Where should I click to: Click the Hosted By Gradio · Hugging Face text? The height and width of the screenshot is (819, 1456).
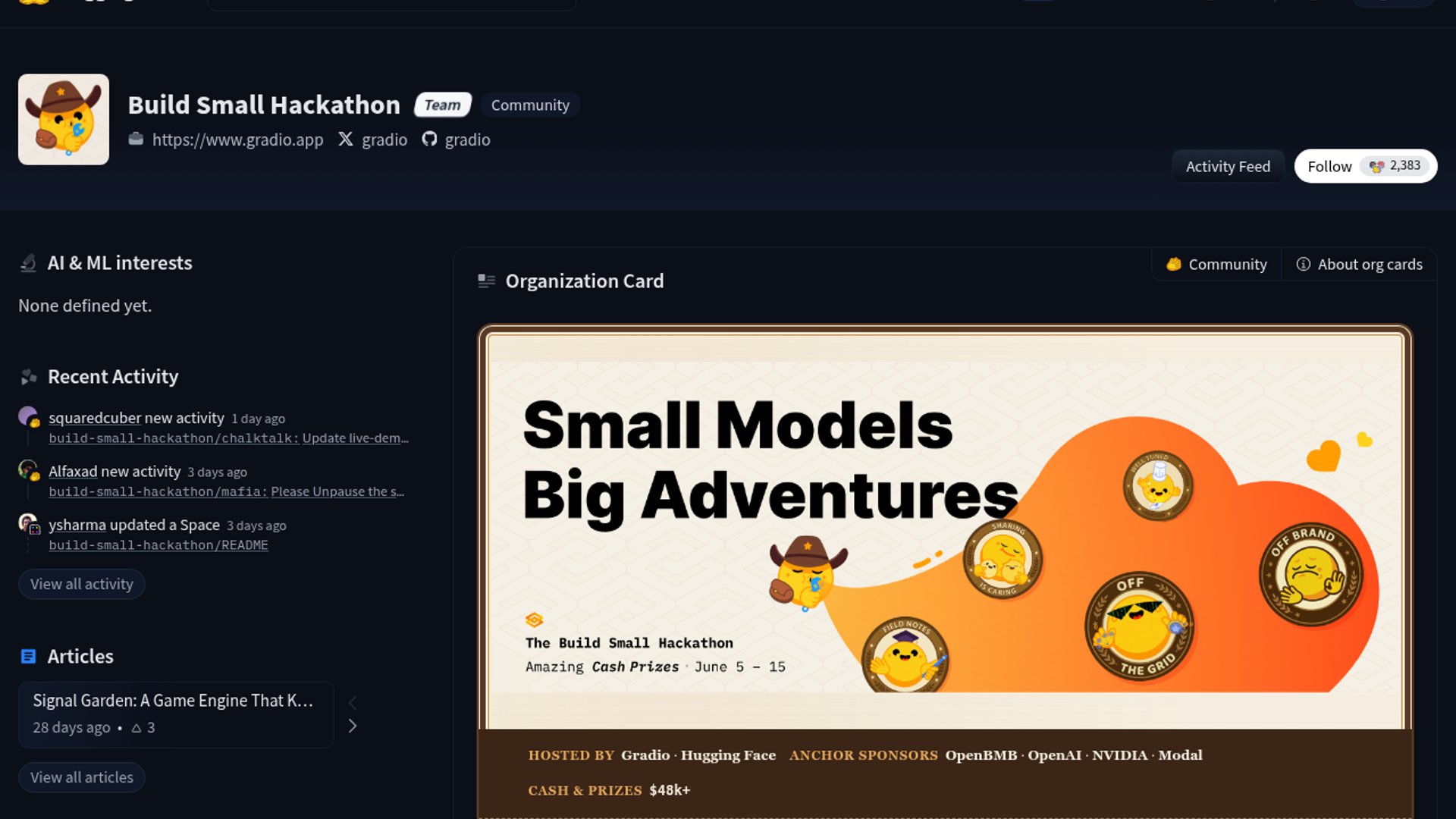(x=652, y=755)
